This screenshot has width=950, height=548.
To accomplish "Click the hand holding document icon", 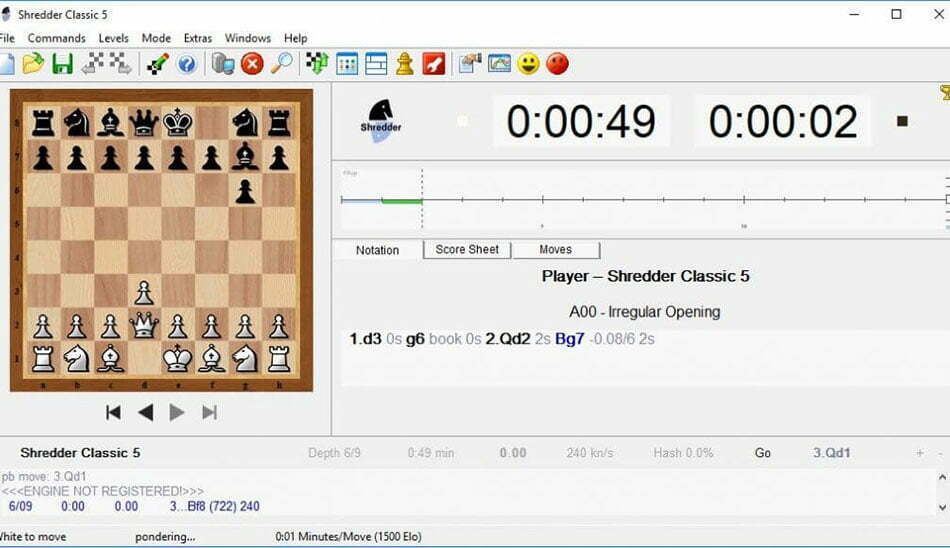I will click(470, 64).
